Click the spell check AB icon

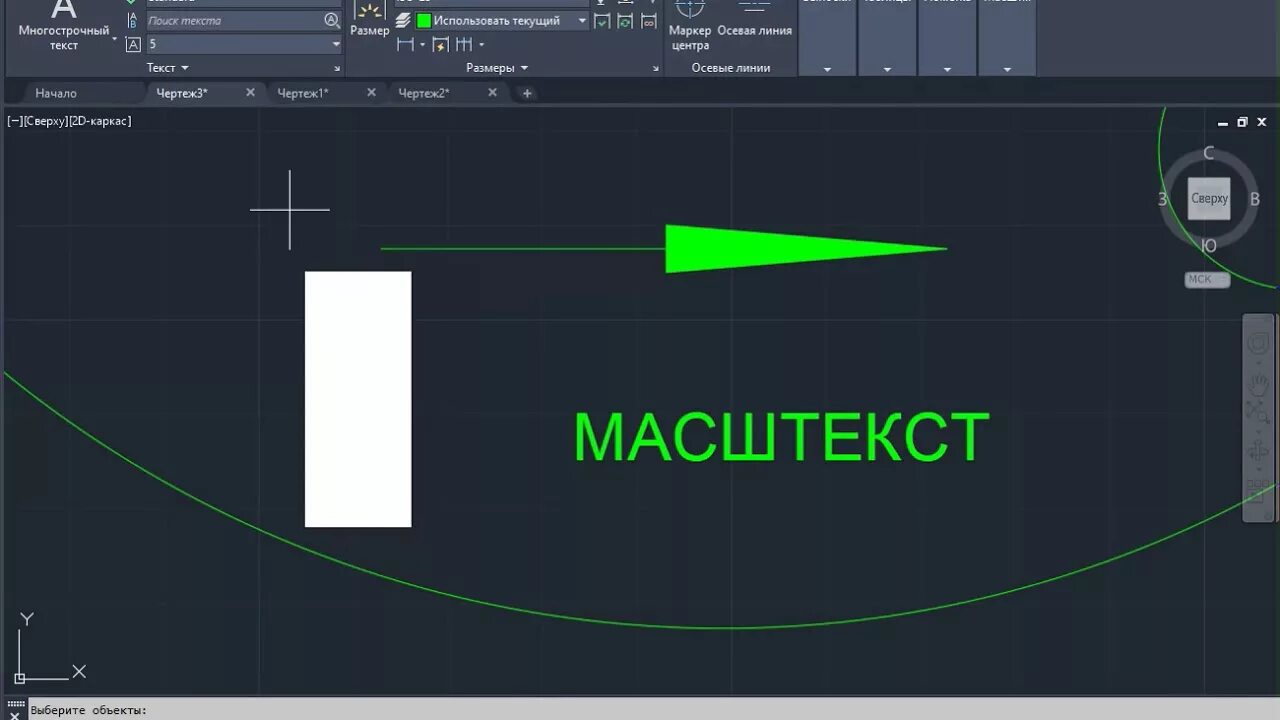[x=133, y=20]
